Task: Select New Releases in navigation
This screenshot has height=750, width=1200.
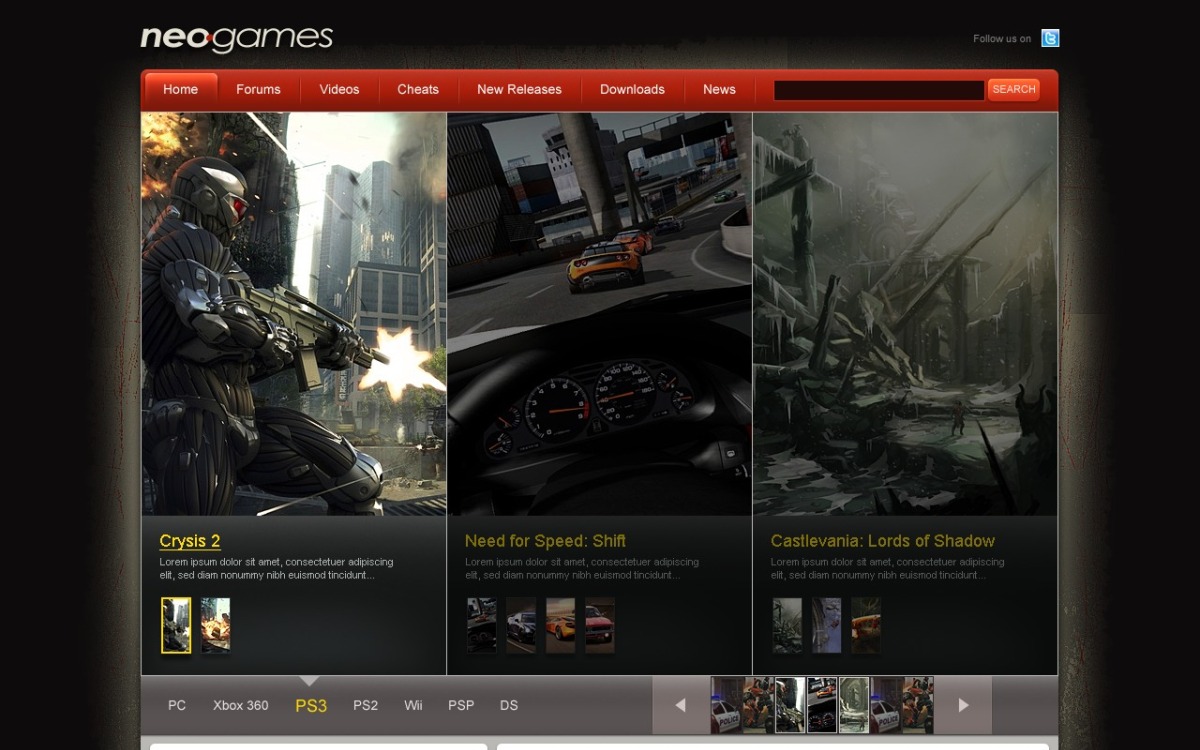Action: pyautogui.click(x=519, y=89)
